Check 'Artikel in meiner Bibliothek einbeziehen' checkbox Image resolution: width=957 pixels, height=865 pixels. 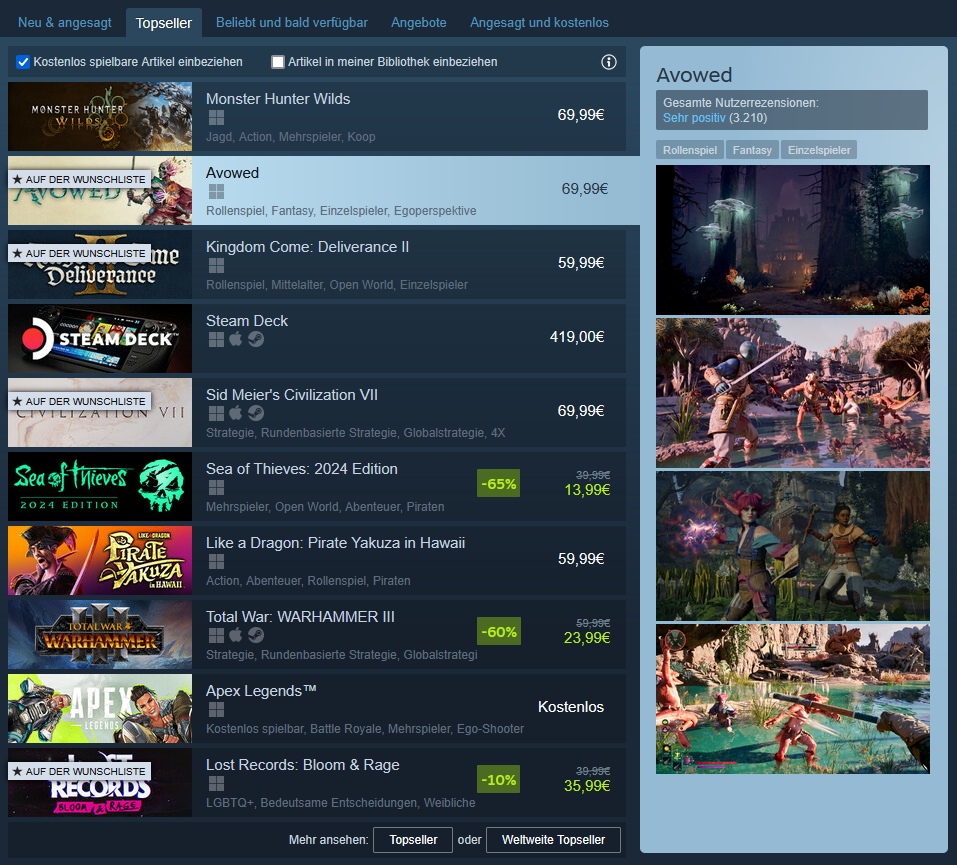point(278,62)
